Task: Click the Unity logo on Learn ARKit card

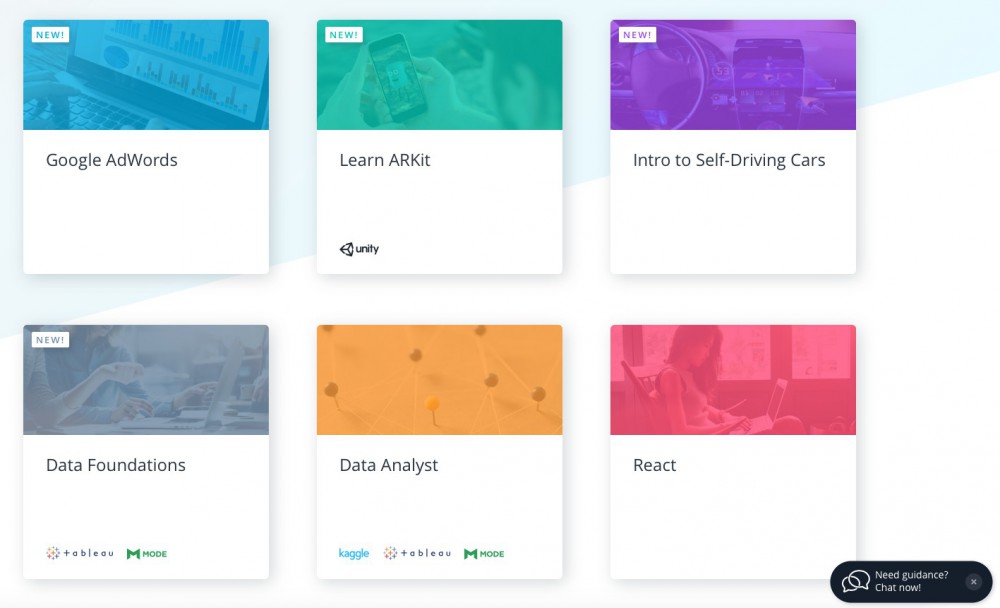Action: click(359, 249)
